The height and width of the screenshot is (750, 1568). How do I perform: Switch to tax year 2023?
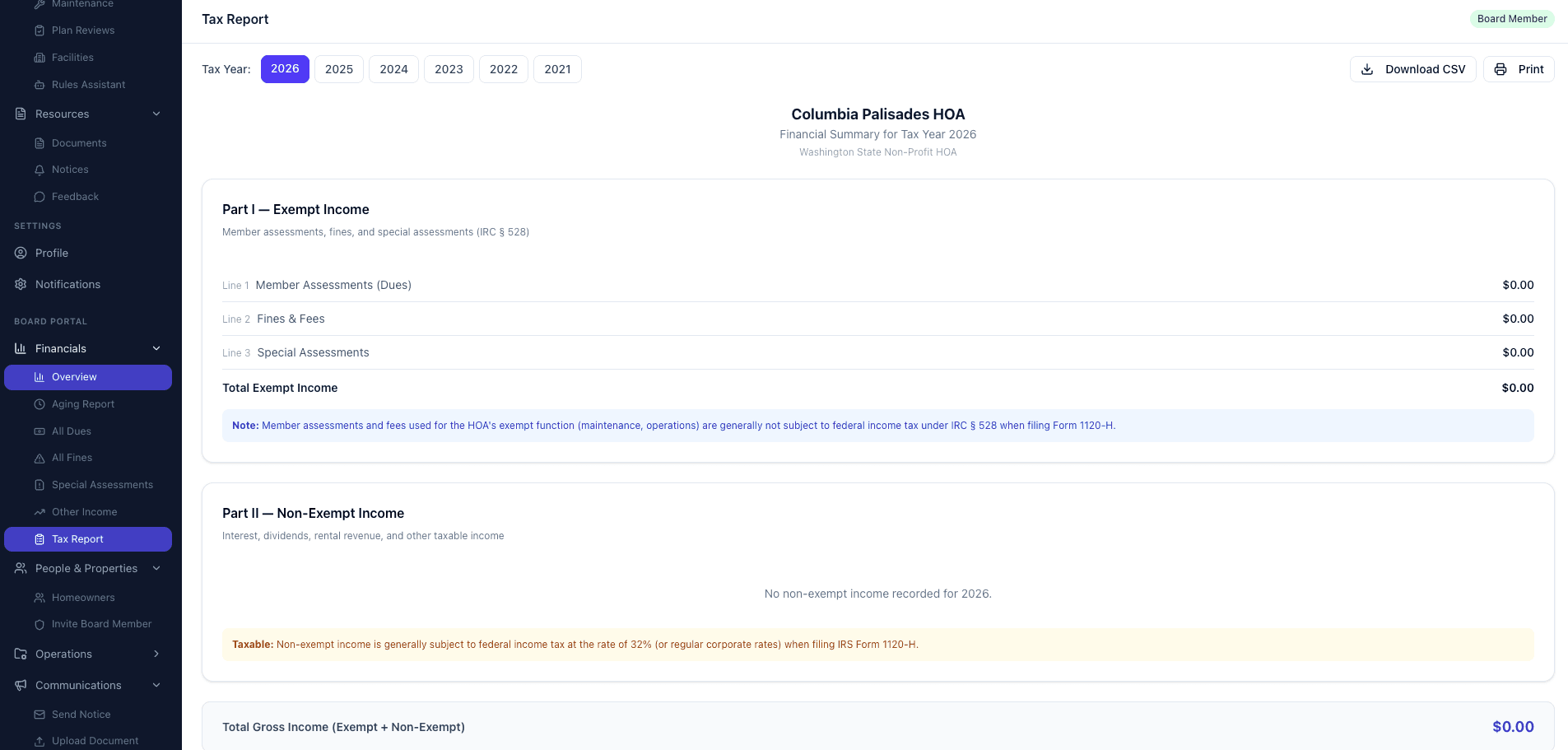(x=449, y=69)
